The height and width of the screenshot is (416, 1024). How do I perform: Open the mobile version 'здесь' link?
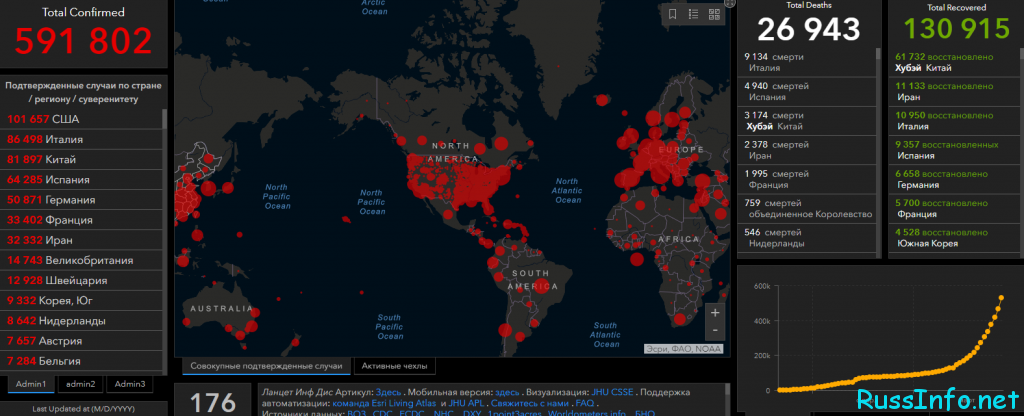[507, 392]
